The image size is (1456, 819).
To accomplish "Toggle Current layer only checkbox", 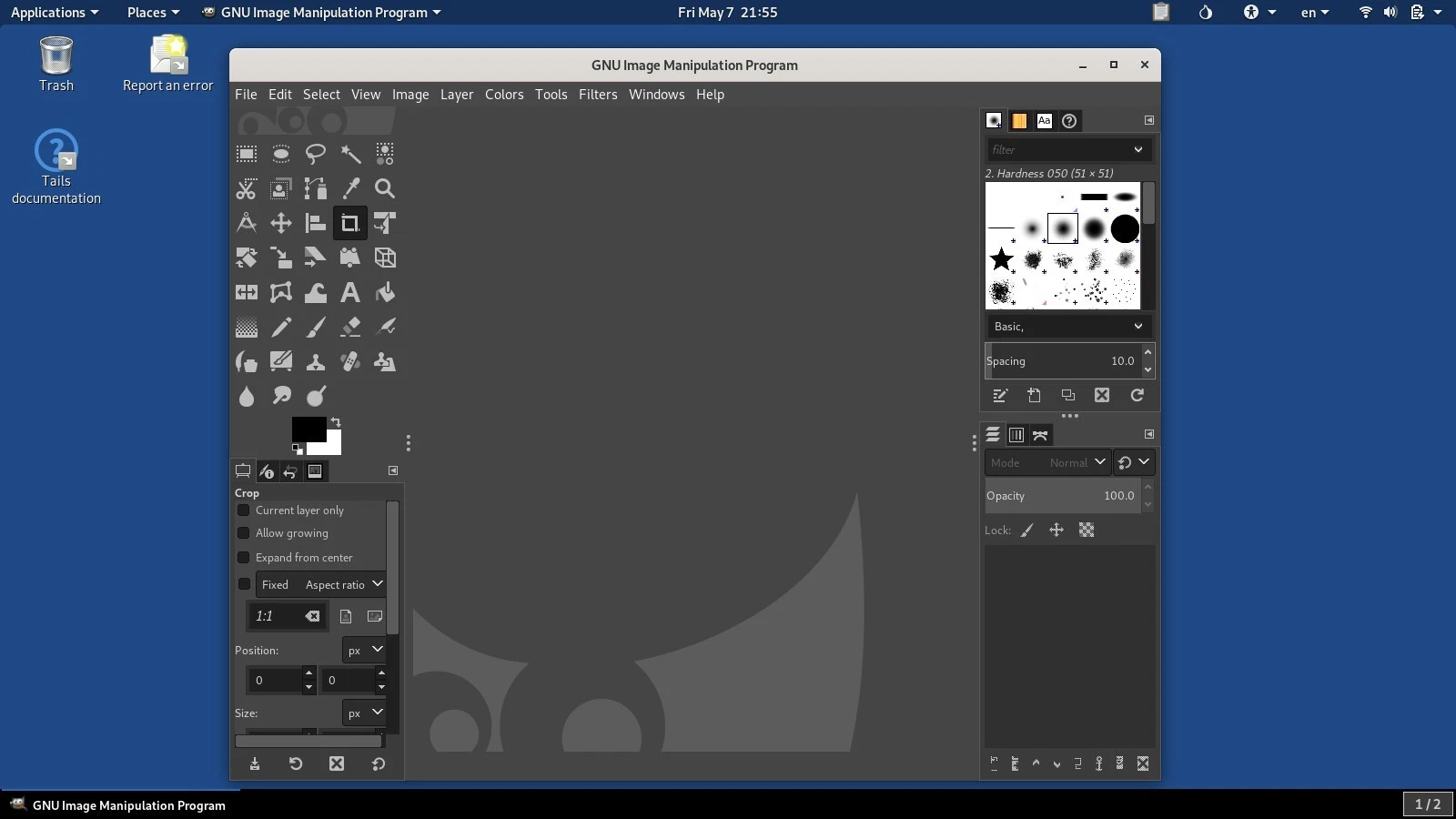I will point(244,511).
